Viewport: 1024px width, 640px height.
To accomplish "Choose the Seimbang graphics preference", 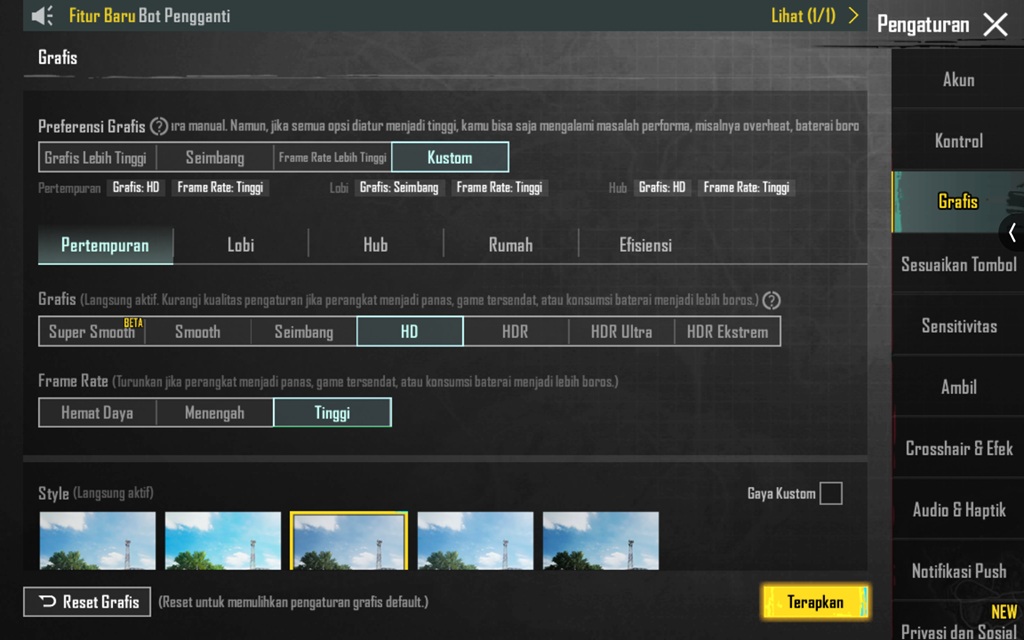I will [x=215, y=158].
